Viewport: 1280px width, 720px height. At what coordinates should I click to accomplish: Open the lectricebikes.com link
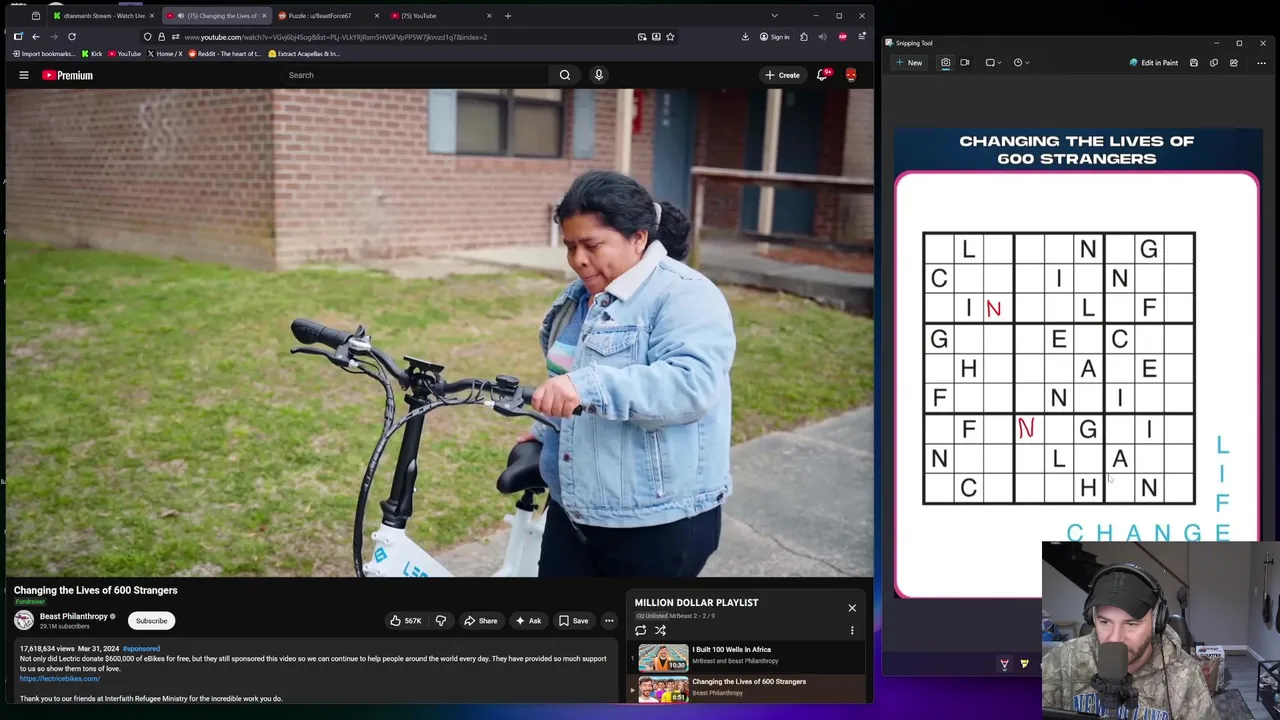tap(60, 679)
